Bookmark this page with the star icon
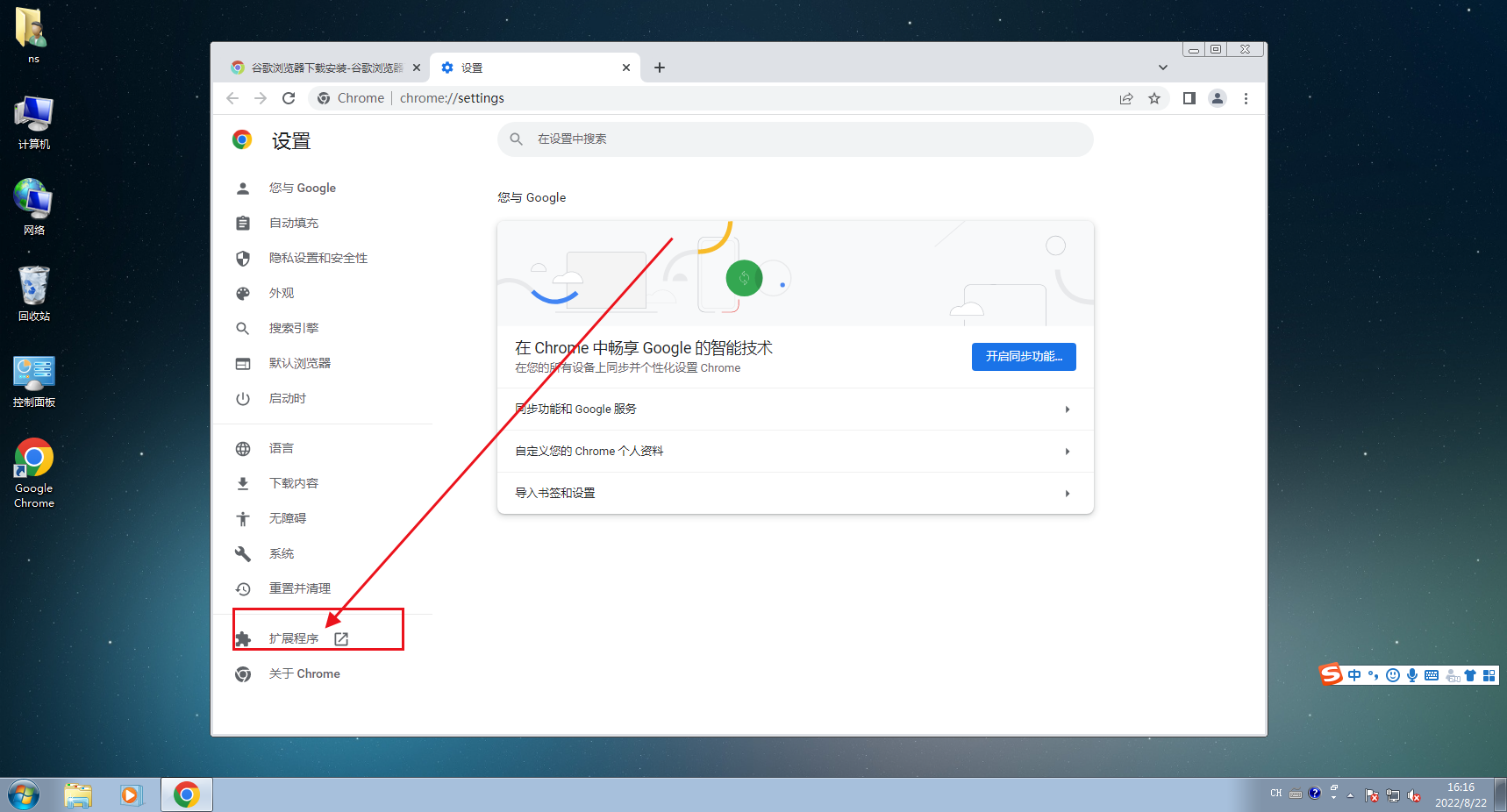This screenshot has height=812, width=1507. pos(1154,98)
